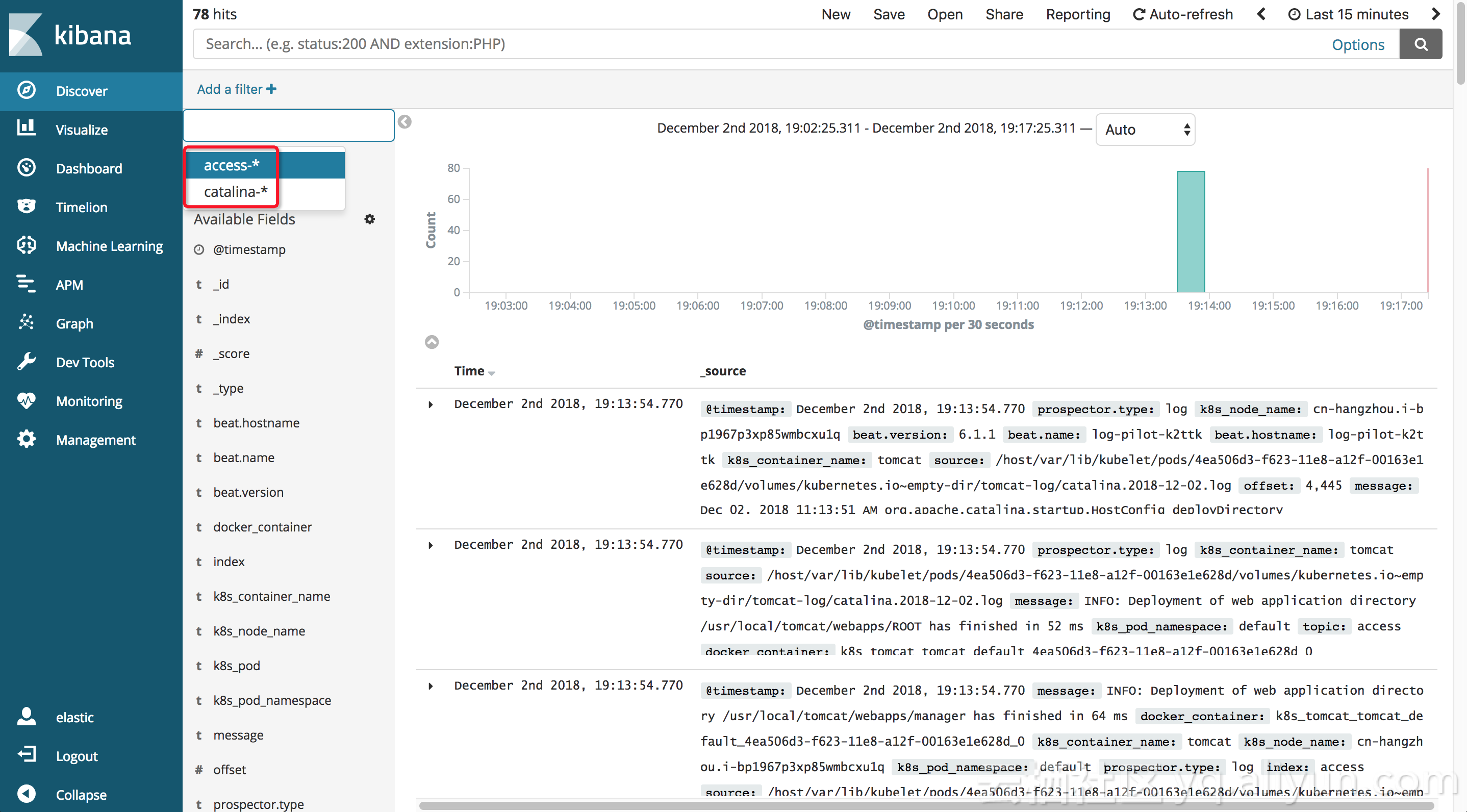Click the clock icon for @timestamp field
The height and width of the screenshot is (812, 1467).
tap(199, 249)
